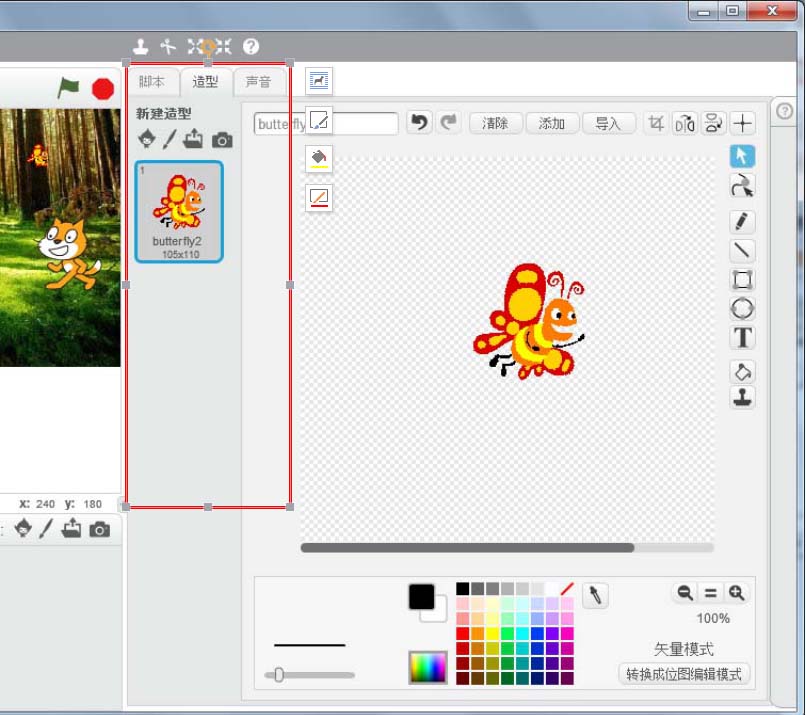Choose the Ellipse tool
The width and height of the screenshot is (806, 715).
pos(742,309)
